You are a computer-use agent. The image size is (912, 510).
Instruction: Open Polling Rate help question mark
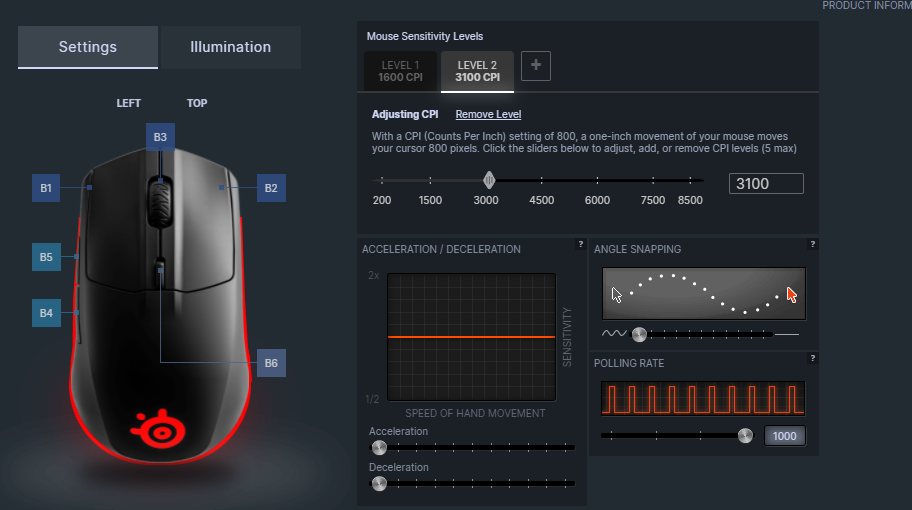[813, 358]
